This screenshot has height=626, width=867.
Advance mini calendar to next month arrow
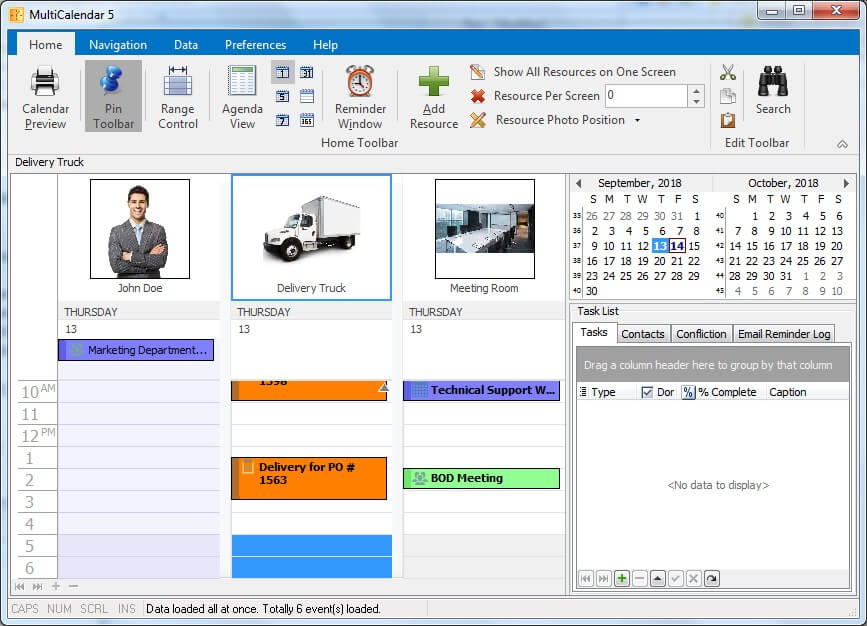tap(846, 183)
